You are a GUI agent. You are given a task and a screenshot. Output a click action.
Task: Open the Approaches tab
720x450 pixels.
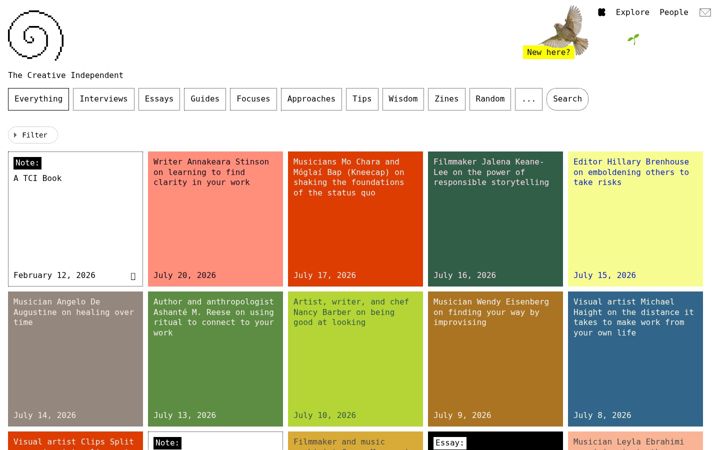coord(311,99)
